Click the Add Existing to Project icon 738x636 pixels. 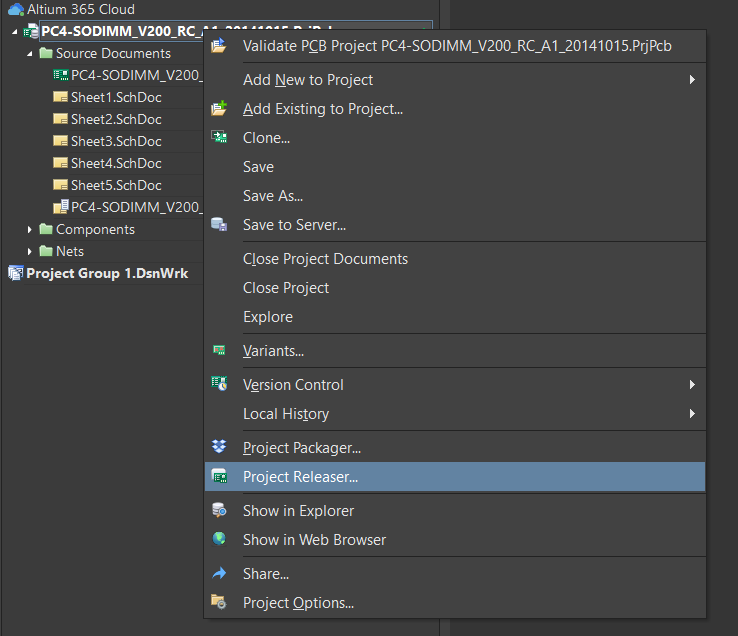(219, 108)
